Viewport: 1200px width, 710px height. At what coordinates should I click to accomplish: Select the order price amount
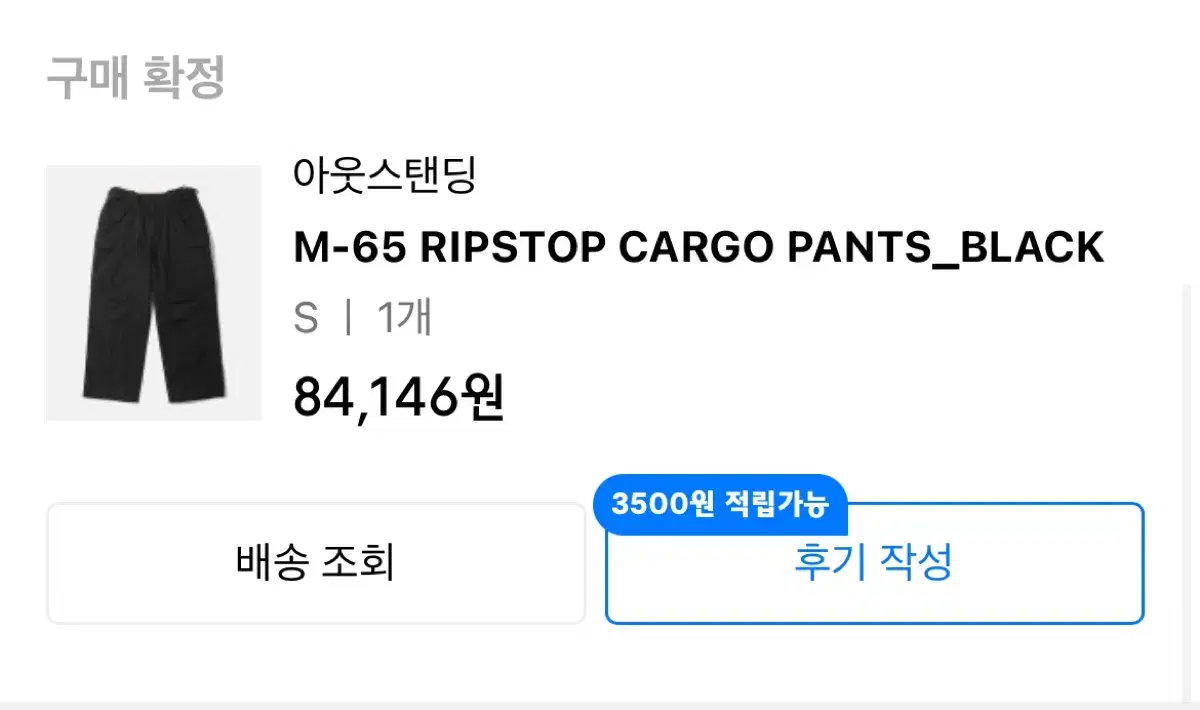coord(399,396)
